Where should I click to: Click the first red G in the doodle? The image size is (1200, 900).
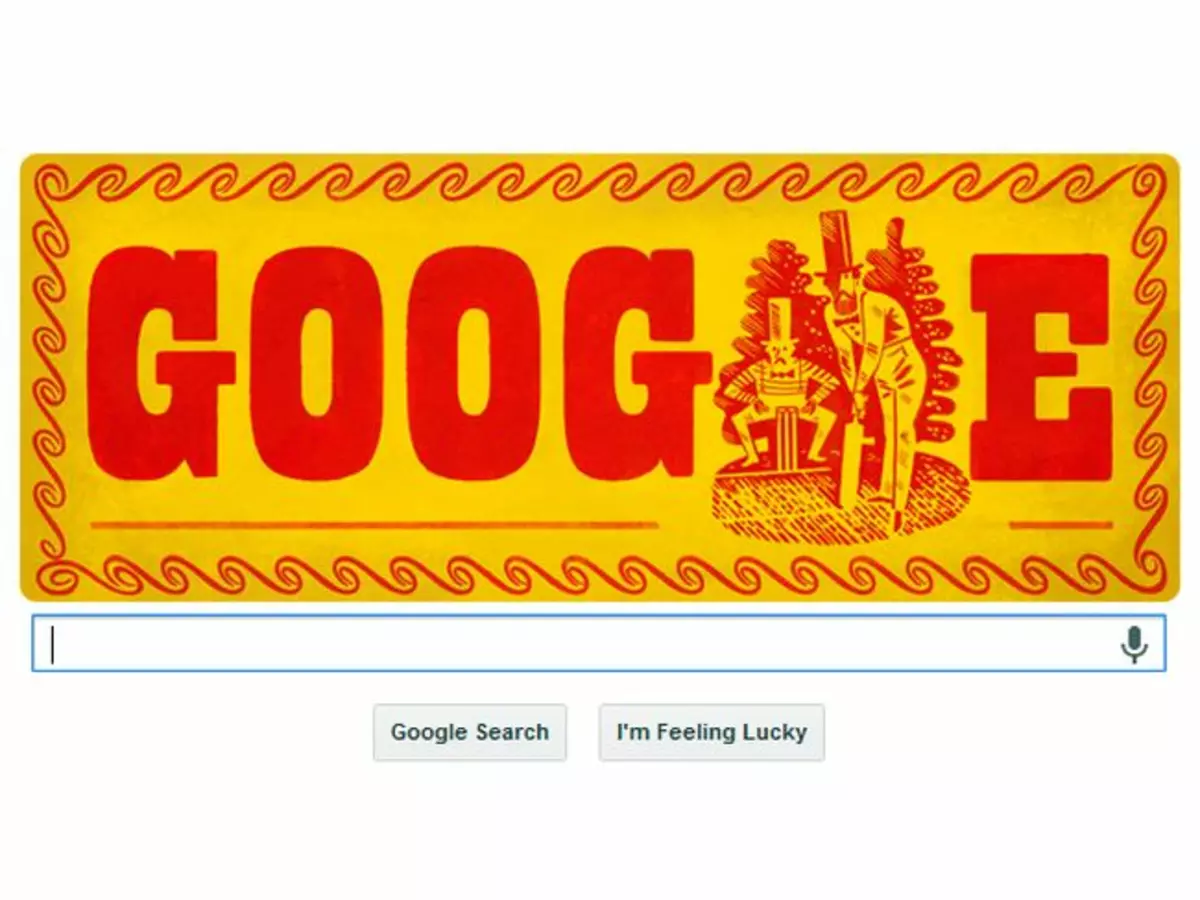[x=162, y=362]
